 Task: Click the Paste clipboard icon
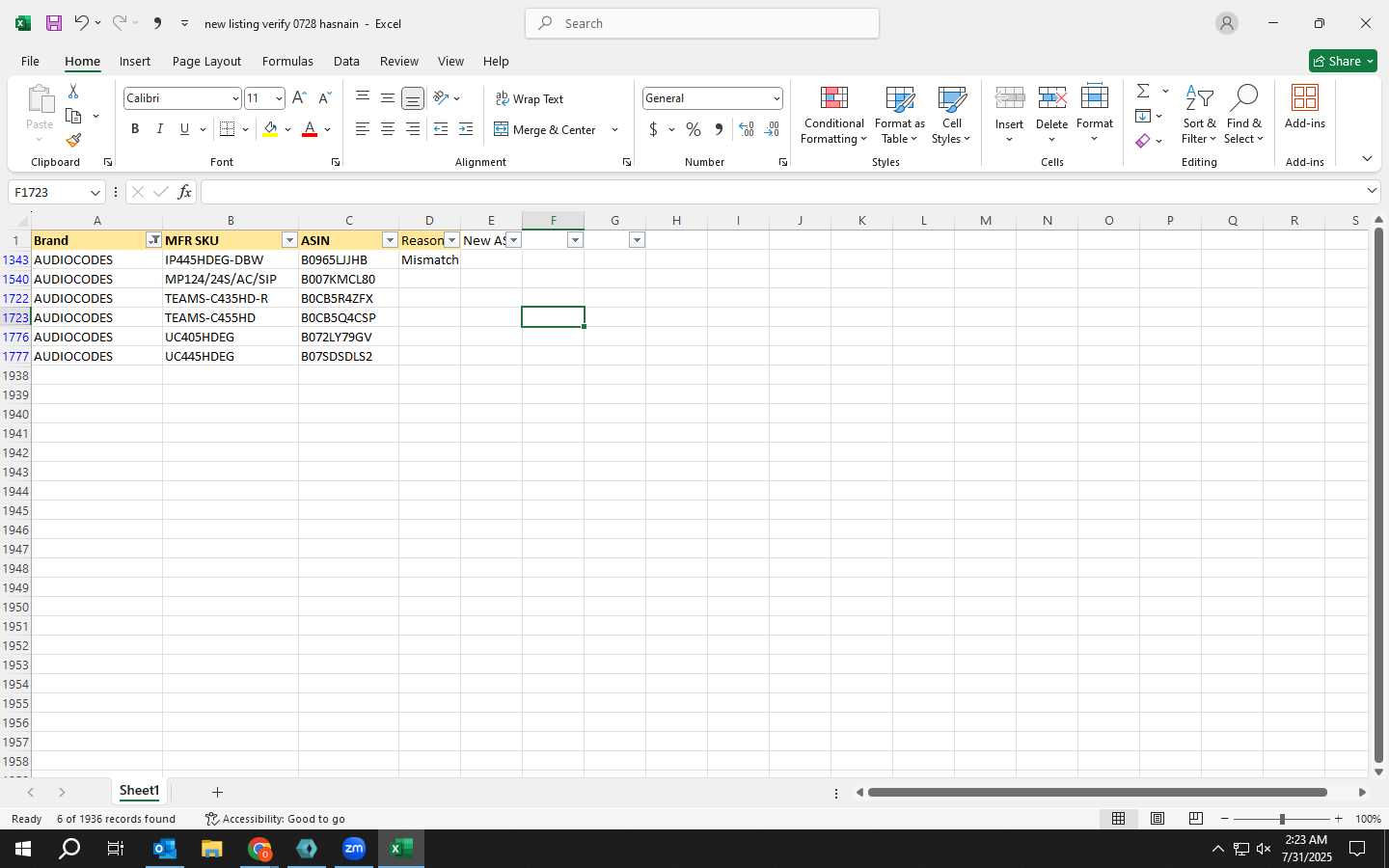pos(40,99)
